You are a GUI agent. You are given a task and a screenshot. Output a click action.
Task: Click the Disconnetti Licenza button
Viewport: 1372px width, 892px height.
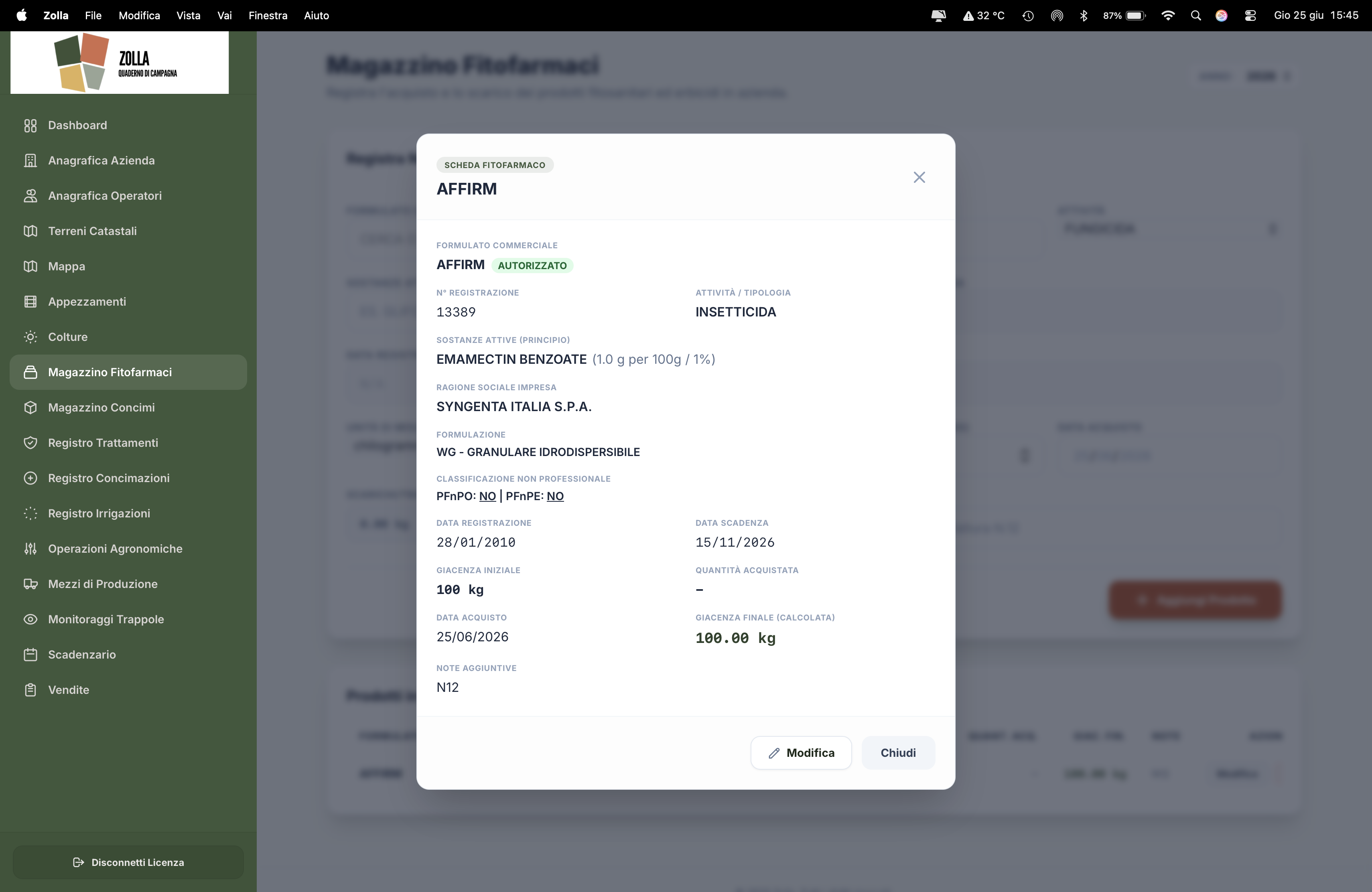tap(128, 862)
